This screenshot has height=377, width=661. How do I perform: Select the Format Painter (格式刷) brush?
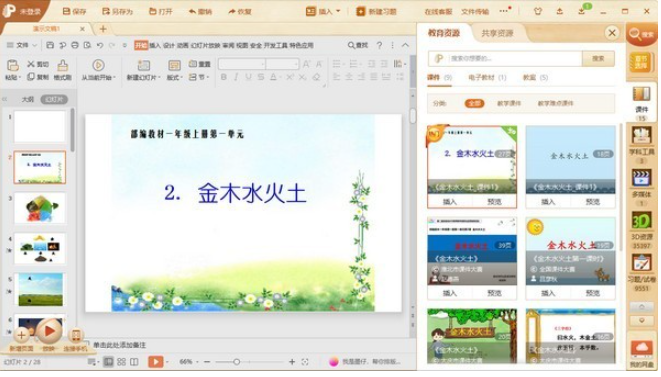(62, 65)
